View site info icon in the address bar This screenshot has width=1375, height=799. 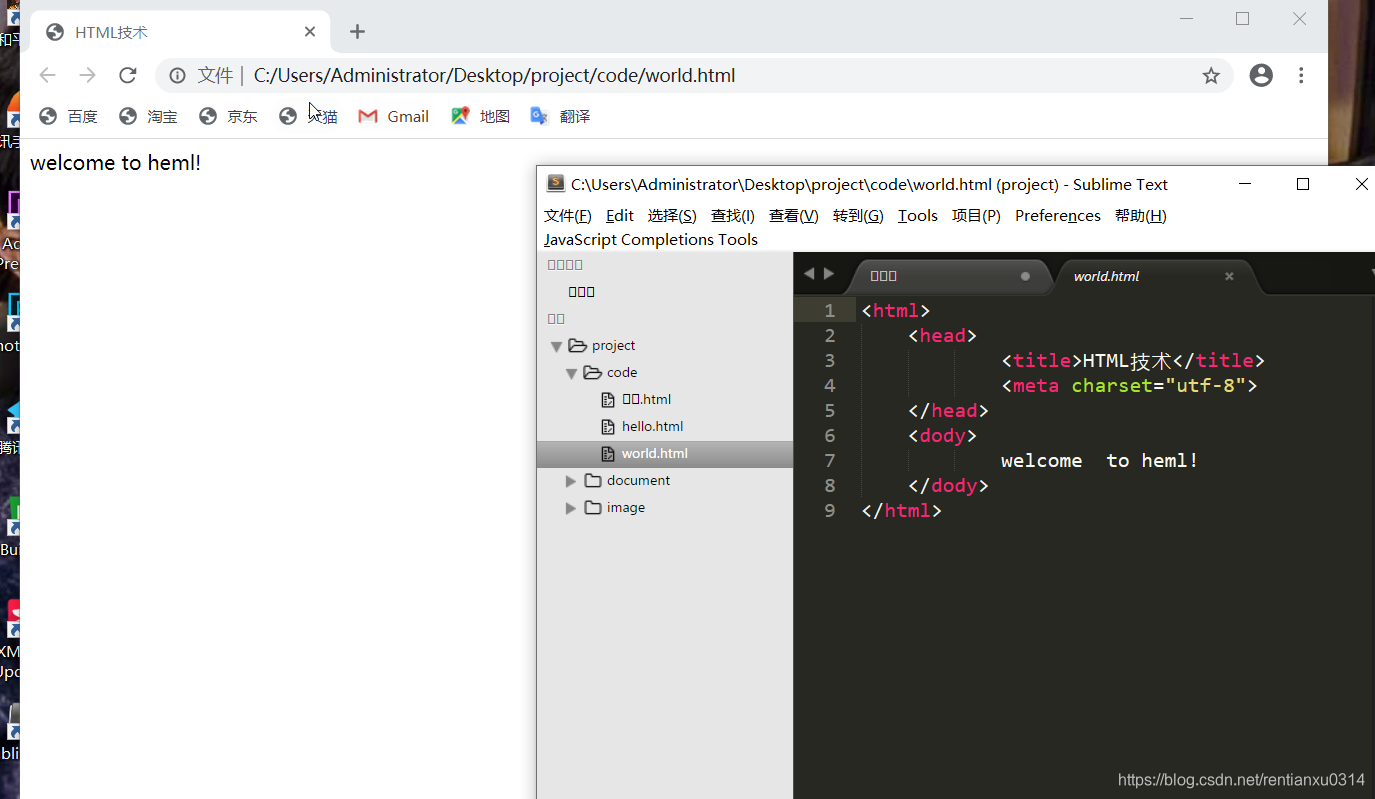pyautogui.click(x=177, y=75)
